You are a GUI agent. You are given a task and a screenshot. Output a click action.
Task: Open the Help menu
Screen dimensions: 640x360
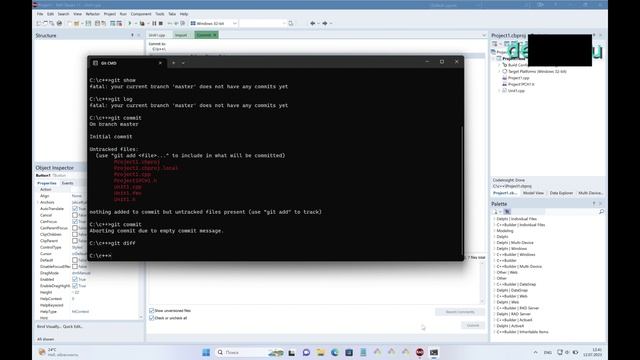pyautogui.click(x=184, y=14)
